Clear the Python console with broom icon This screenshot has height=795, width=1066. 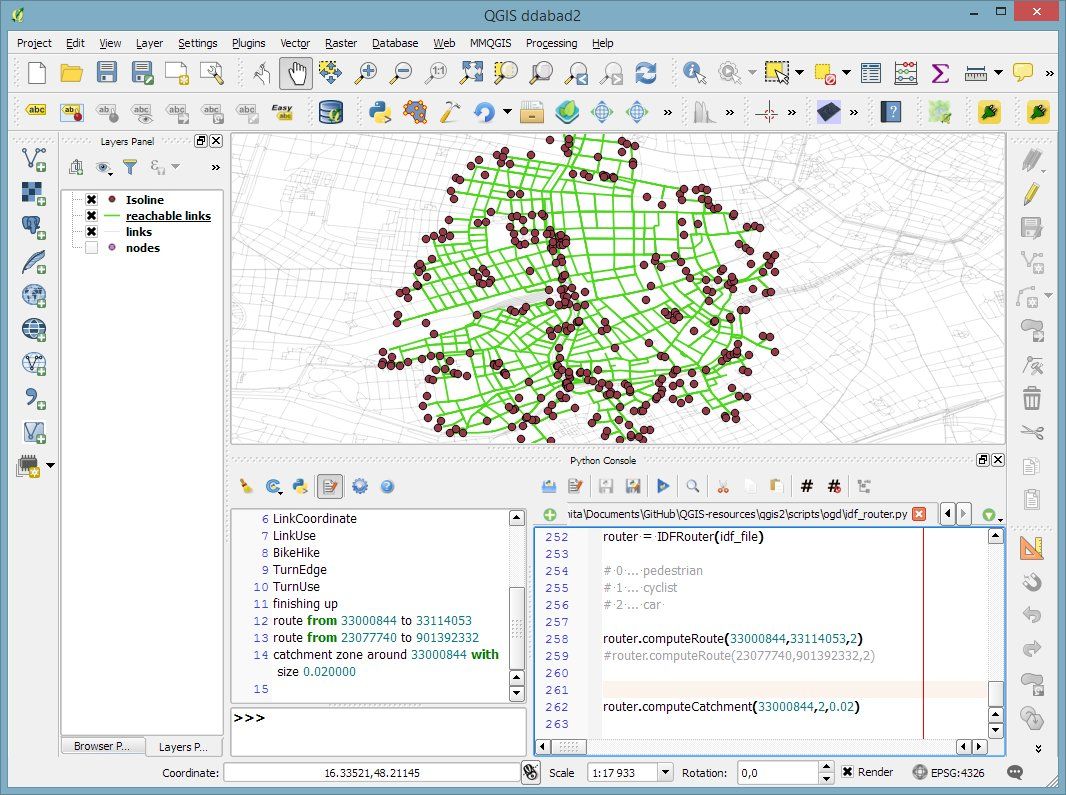pos(246,486)
